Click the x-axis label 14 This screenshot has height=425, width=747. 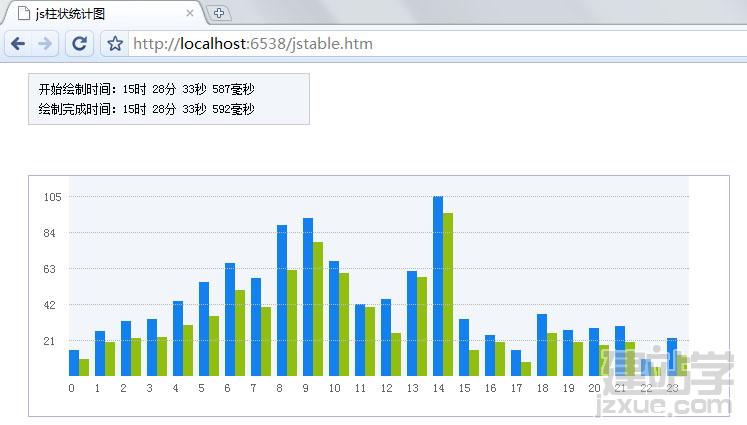click(438, 388)
